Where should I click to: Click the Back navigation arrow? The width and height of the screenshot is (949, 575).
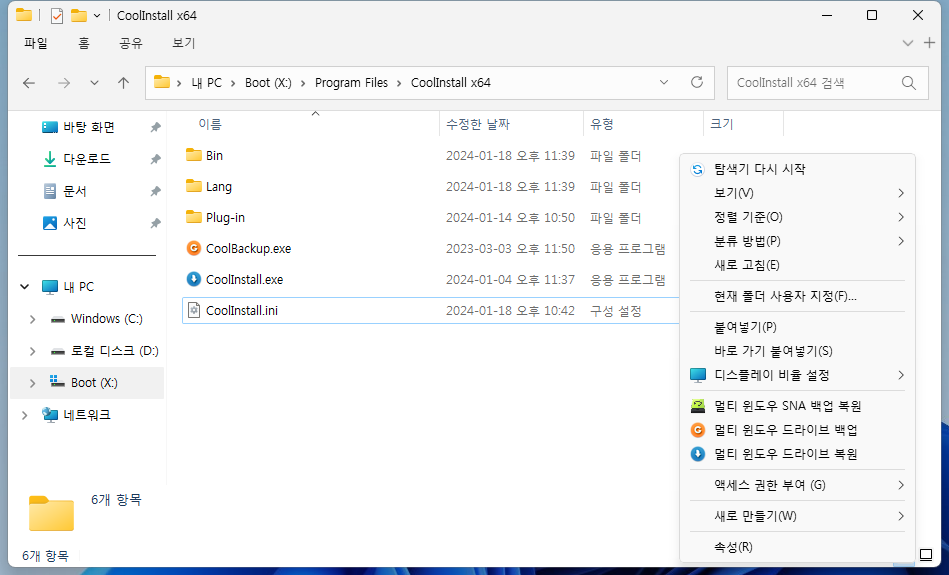click(29, 83)
